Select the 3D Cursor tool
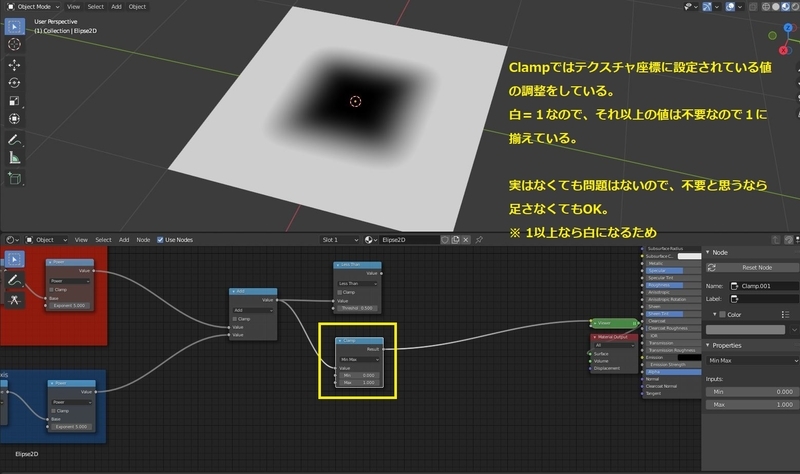The height and width of the screenshot is (474, 800). tap(14, 44)
